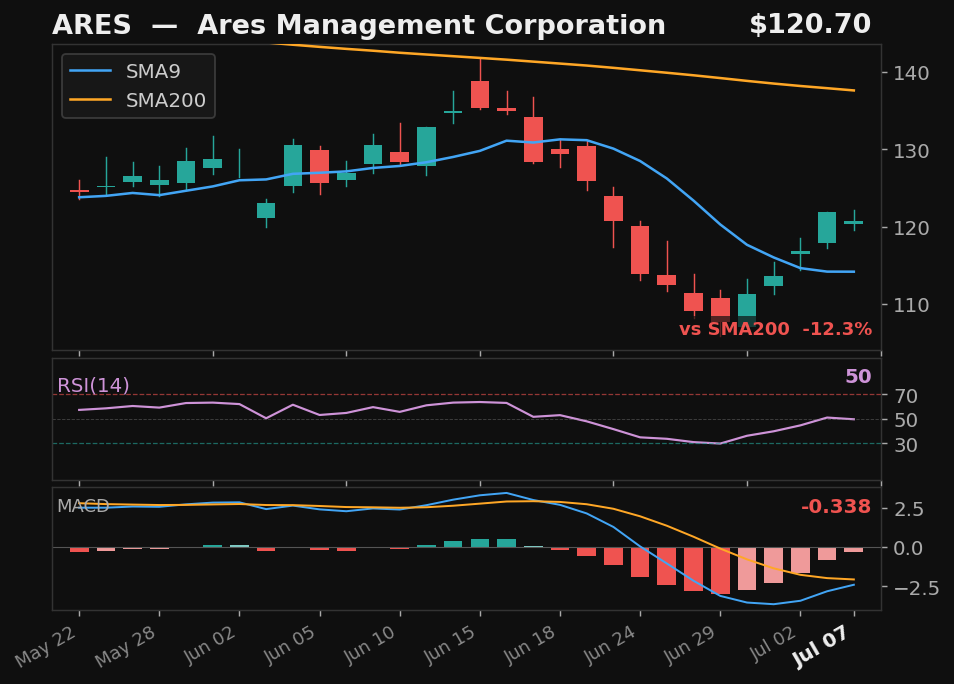This screenshot has width=954, height=684.
Task: Click the last green candlestick near 120
Action: click(x=854, y=222)
